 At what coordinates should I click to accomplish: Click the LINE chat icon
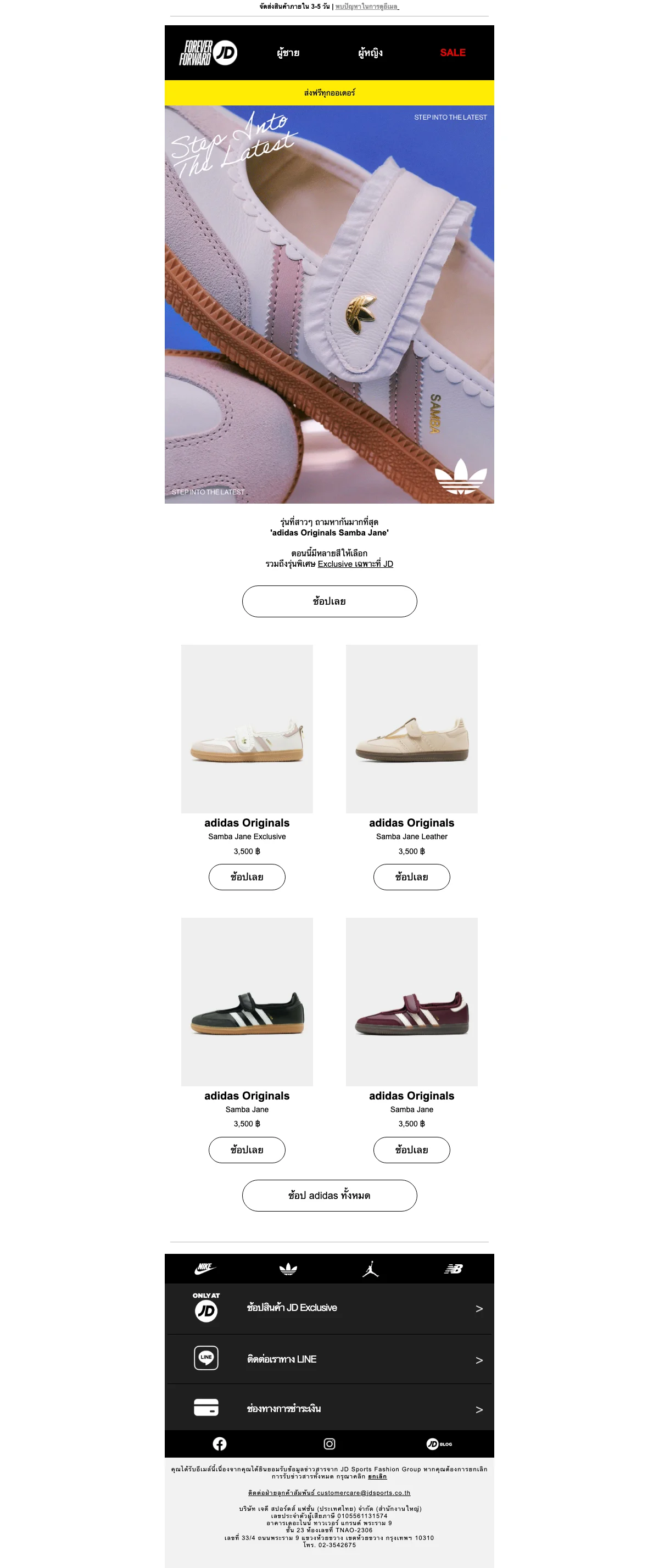click(206, 1358)
